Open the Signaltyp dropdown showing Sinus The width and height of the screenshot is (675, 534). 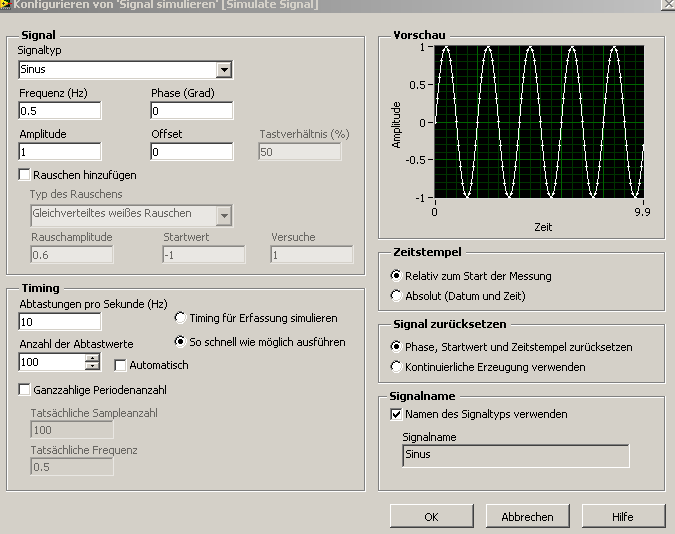point(224,70)
